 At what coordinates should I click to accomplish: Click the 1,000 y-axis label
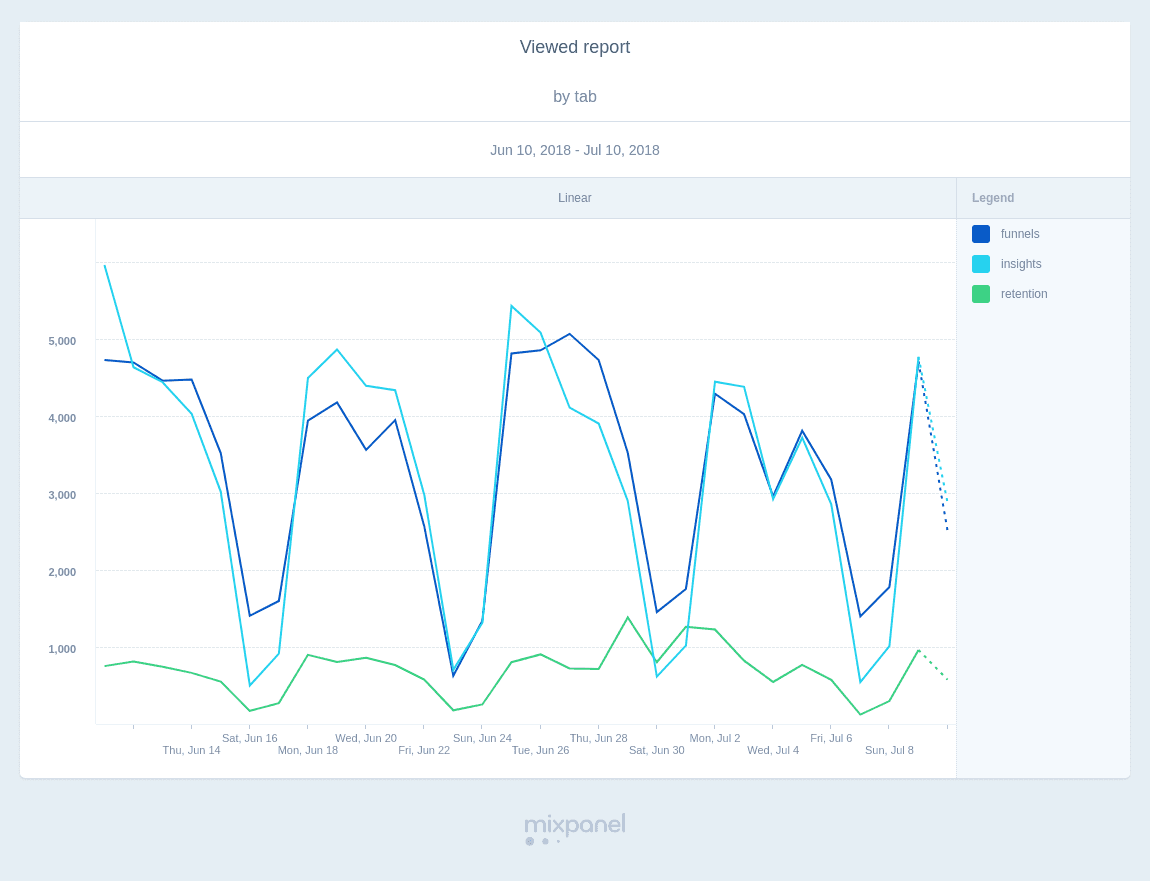tap(62, 649)
